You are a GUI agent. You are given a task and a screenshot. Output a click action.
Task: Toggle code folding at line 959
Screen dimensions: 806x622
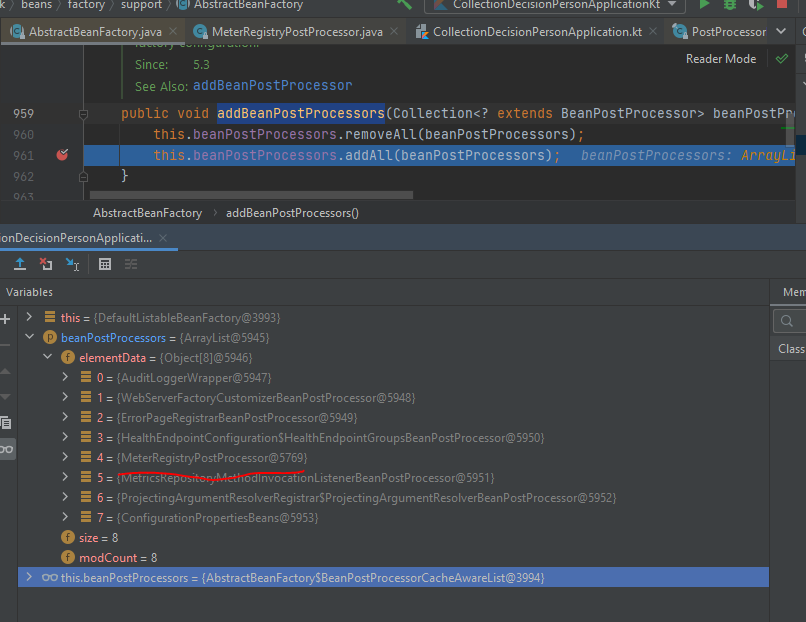pyautogui.click(x=83, y=114)
